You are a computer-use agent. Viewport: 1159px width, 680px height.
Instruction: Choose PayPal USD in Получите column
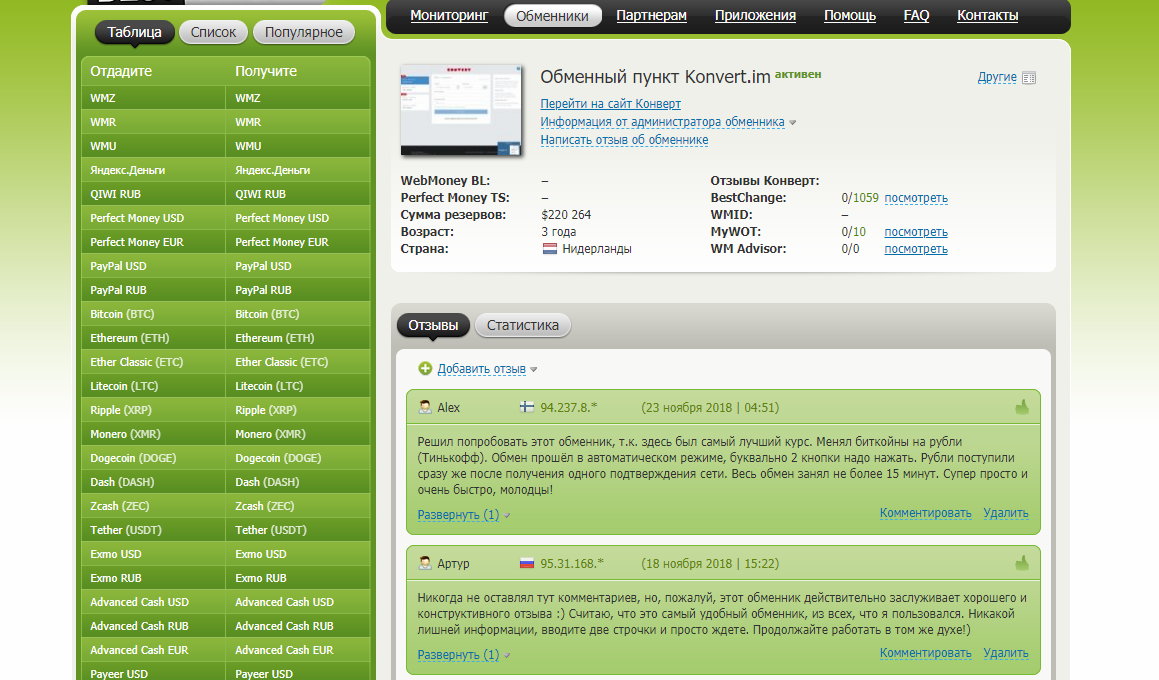tap(263, 266)
